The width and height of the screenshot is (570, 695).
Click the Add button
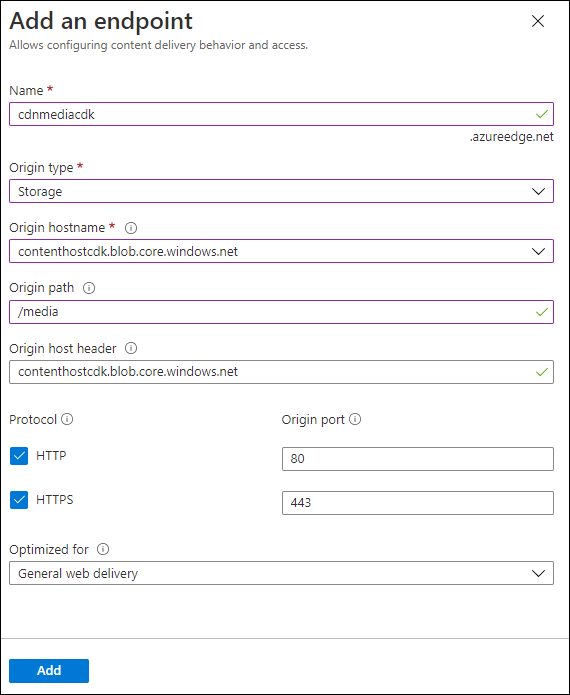[x=49, y=671]
